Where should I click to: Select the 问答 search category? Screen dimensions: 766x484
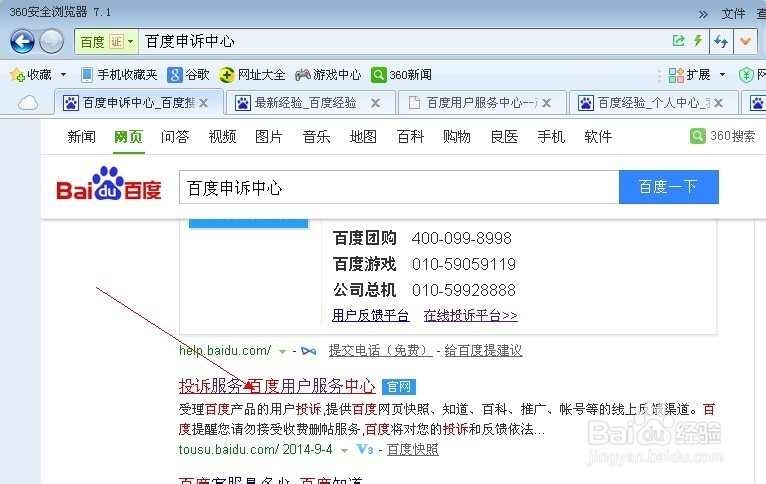(175, 137)
